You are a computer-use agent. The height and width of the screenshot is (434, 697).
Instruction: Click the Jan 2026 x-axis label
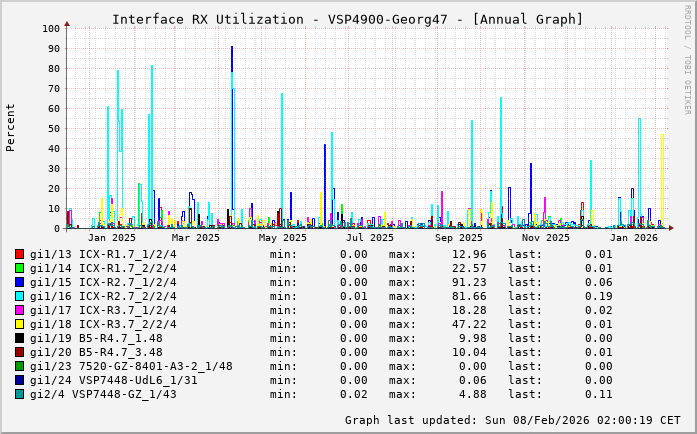pyautogui.click(x=634, y=238)
